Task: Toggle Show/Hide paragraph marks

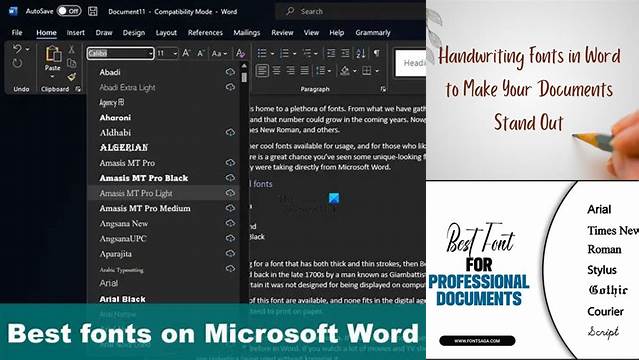Action: [x=377, y=53]
